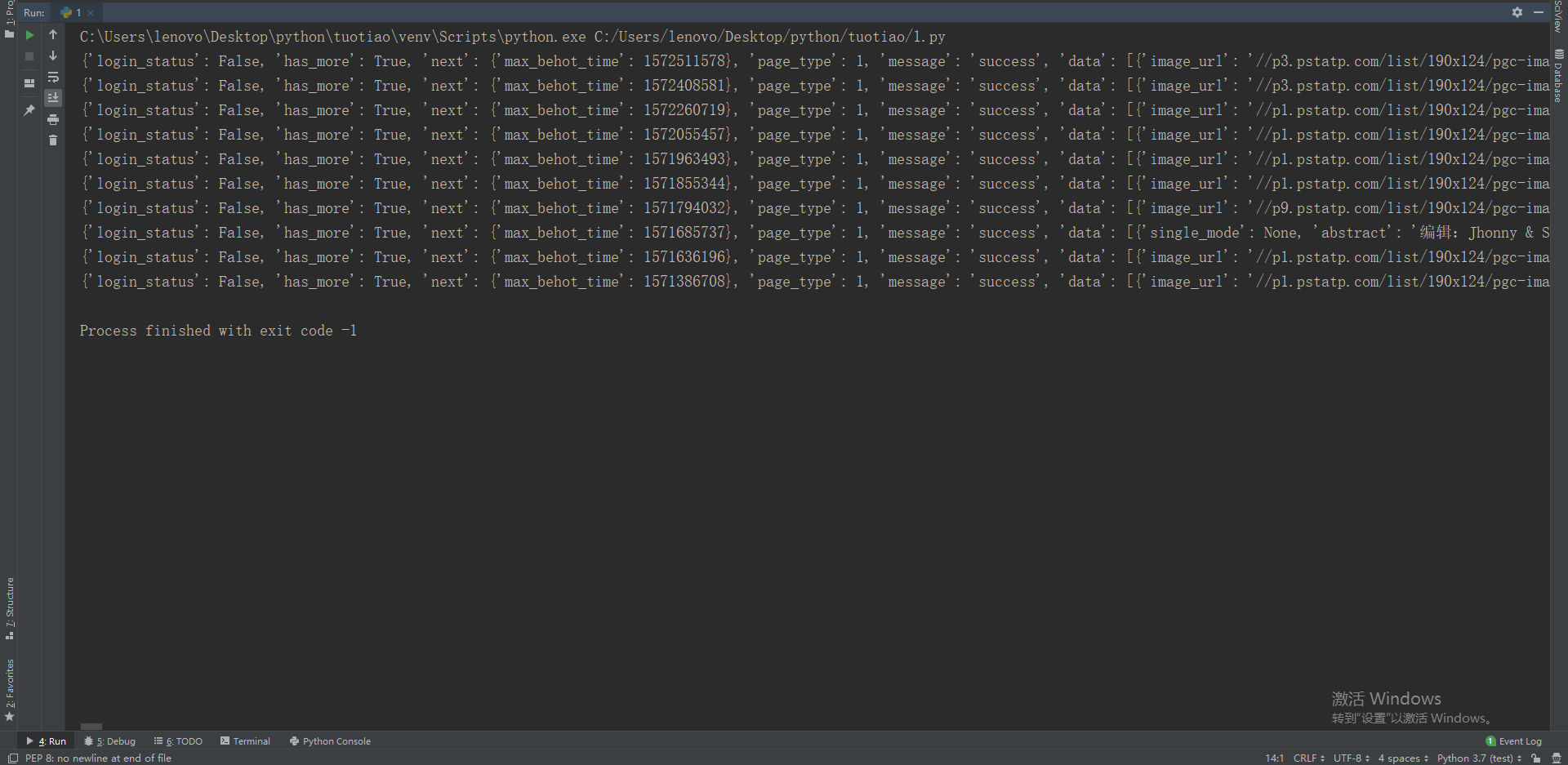Hide the Run tool window
The image size is (1568, 765).
pyautogui.click(x=1538, y=12)
